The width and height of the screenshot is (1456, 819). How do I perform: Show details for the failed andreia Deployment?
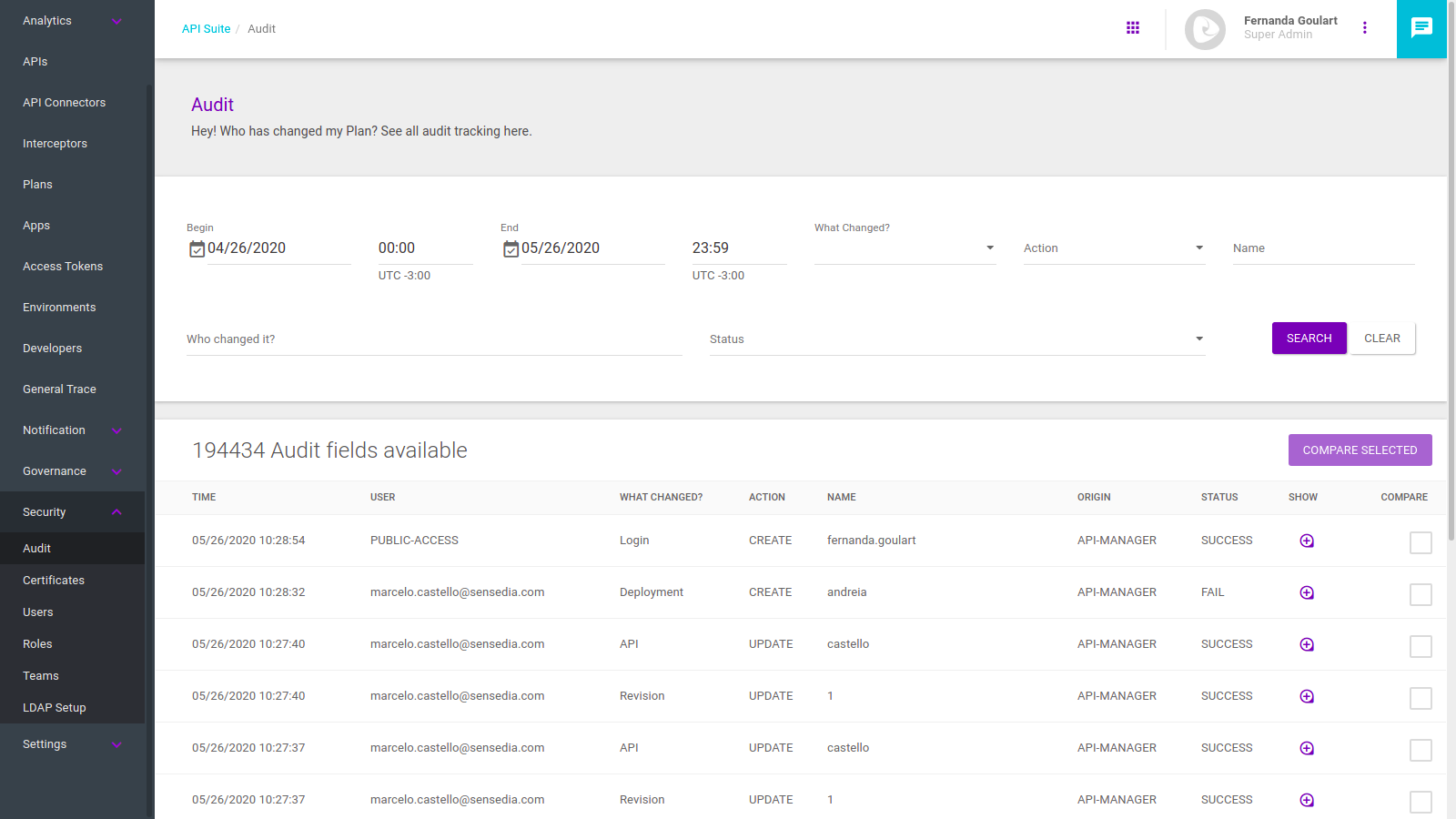(1307, 592)
